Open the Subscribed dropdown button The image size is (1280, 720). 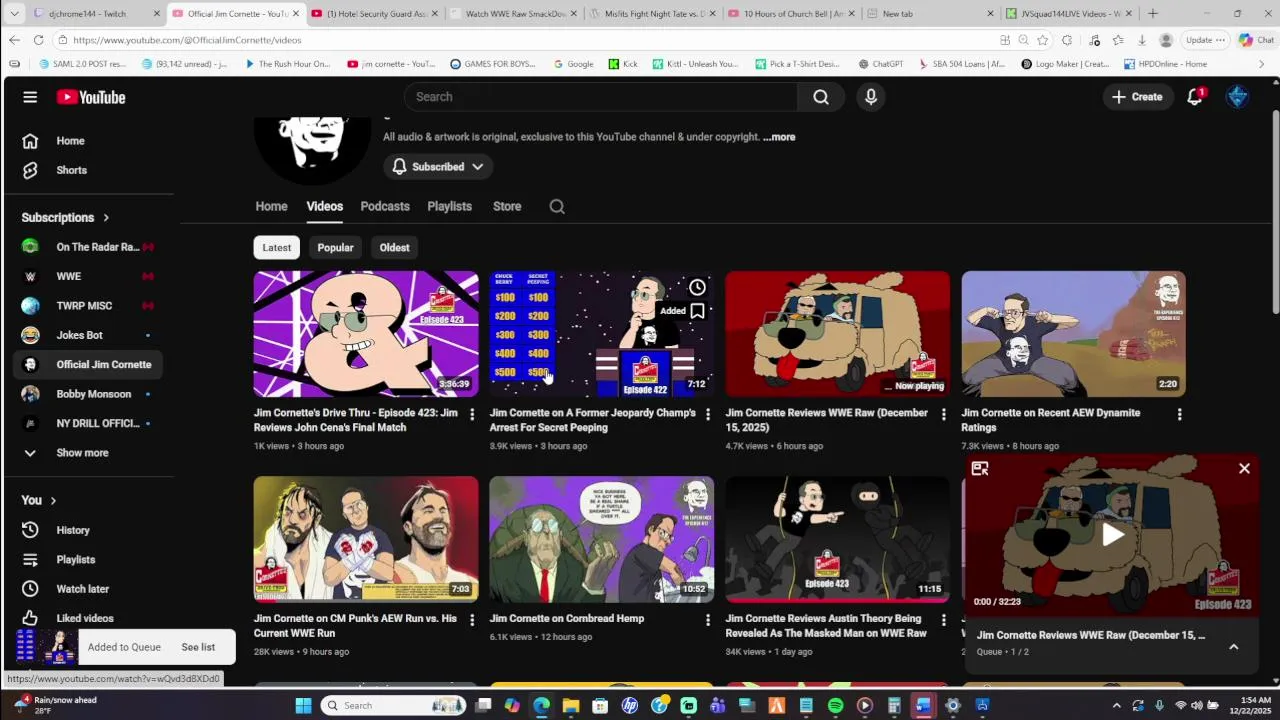(438, 167)
